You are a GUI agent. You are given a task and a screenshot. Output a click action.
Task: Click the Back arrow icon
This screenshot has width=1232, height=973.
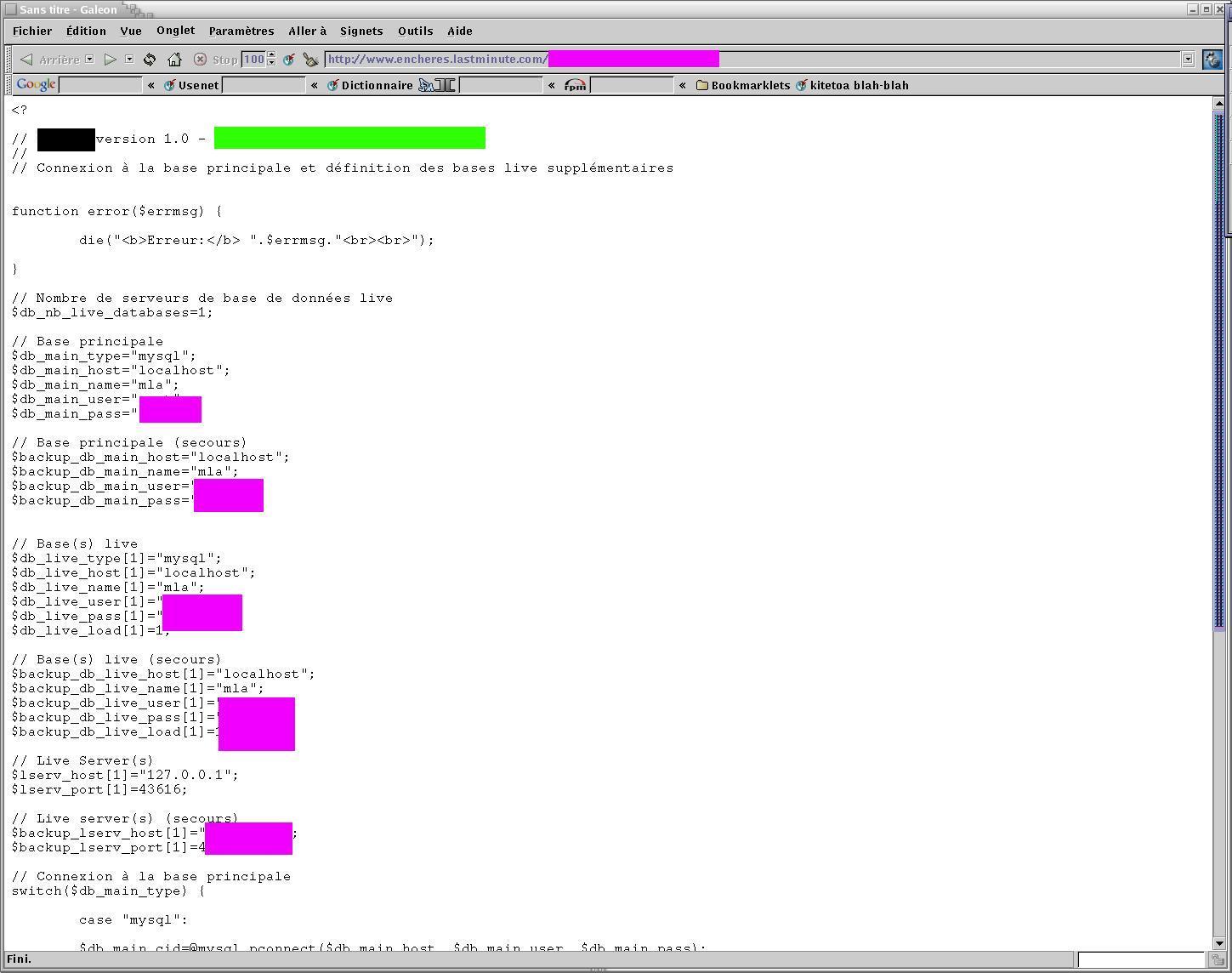26,60
